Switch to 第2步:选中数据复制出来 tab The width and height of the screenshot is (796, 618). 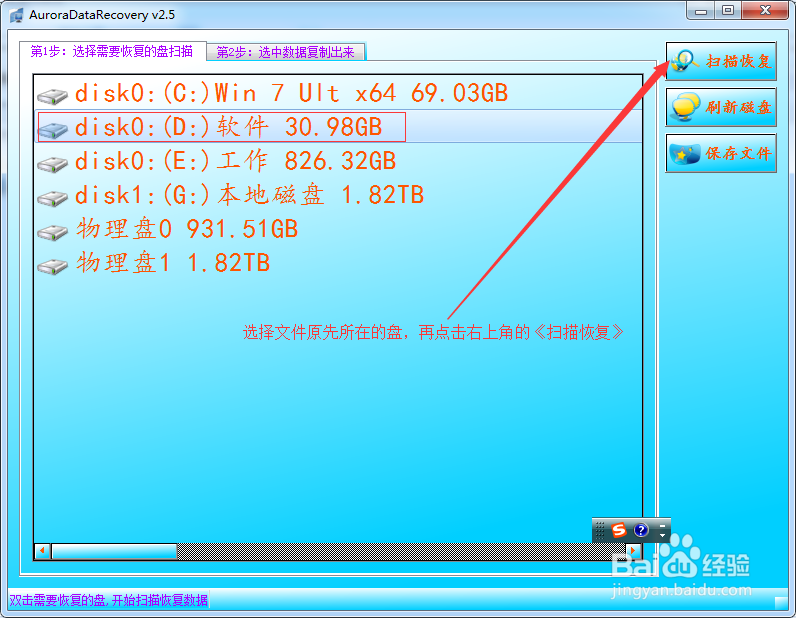(x=286, y=52)
